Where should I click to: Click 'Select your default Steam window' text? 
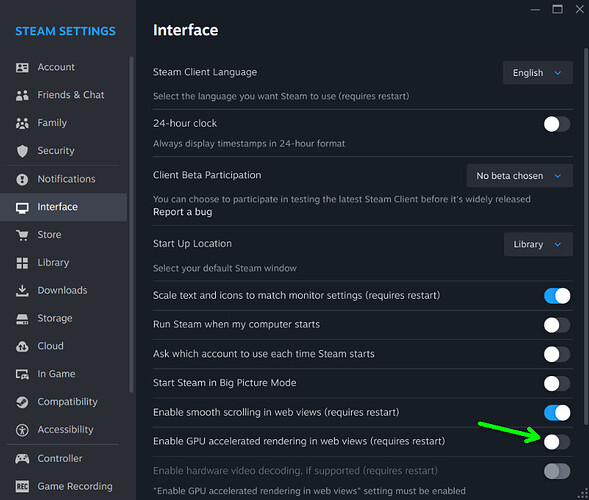pyautogui.click(x=225, y=268)
